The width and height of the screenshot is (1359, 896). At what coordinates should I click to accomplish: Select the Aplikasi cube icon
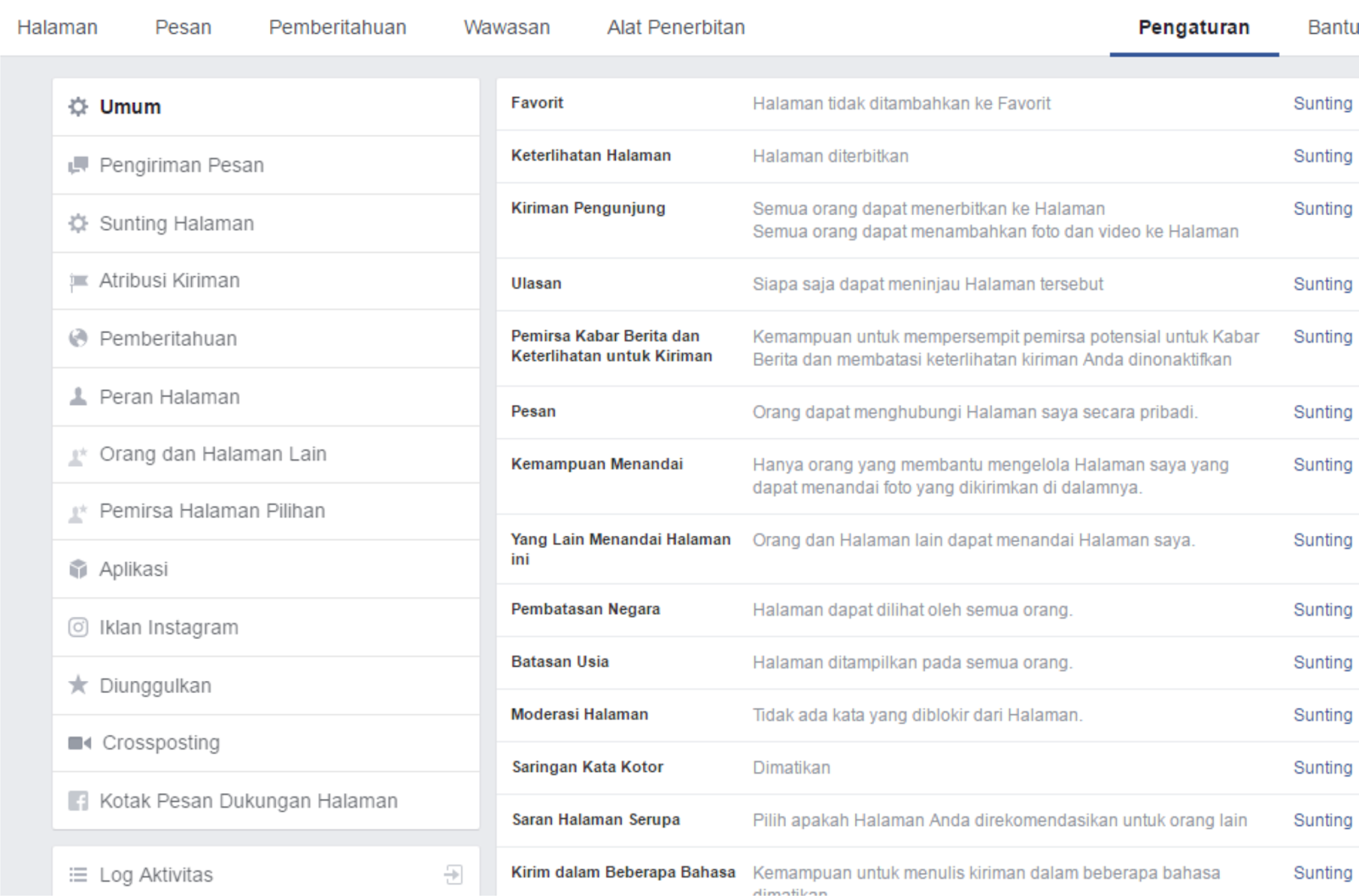click(78, 569)
